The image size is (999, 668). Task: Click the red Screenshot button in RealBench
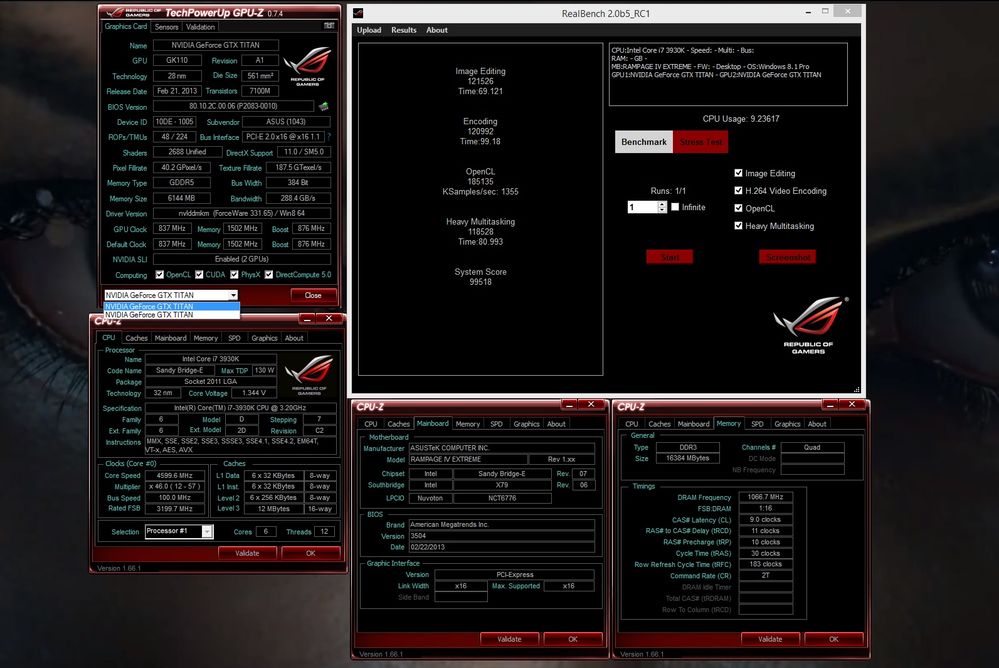[x=787, y=257]
